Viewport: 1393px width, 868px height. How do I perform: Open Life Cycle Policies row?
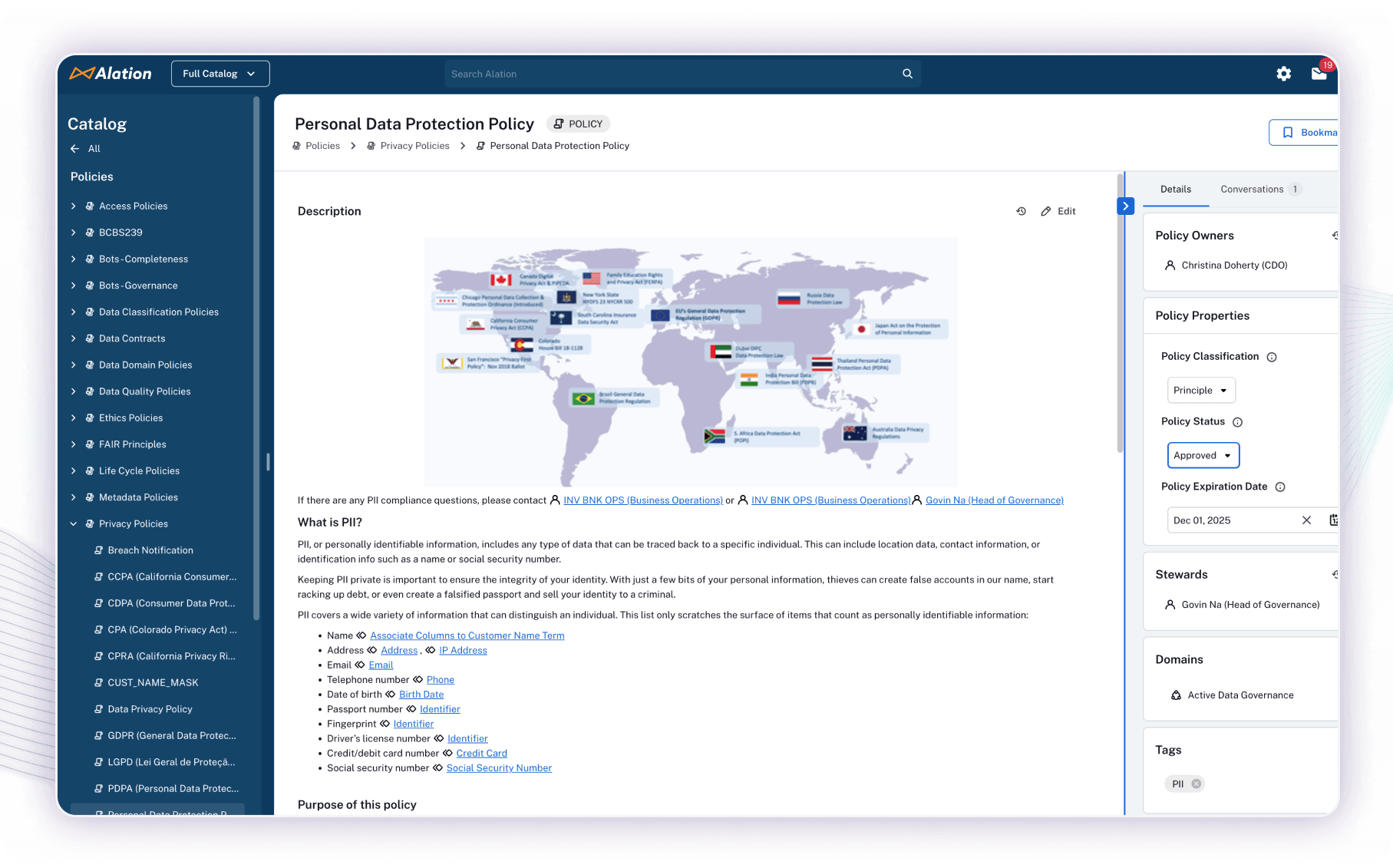(139, 471)
